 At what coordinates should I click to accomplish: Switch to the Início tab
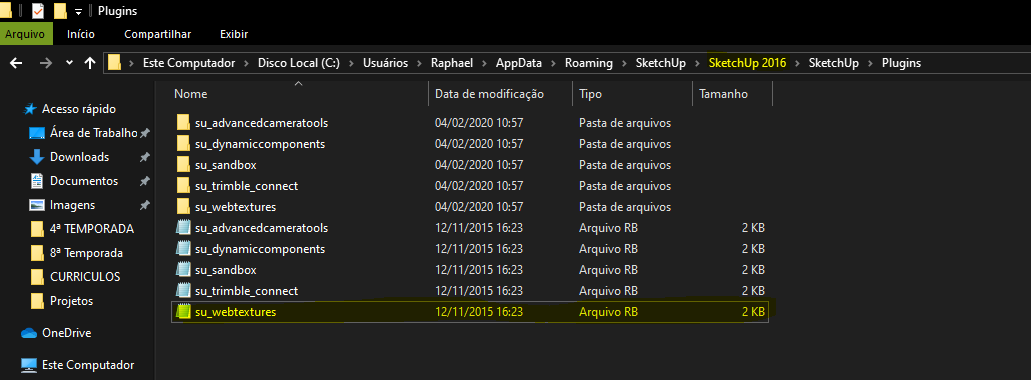pyautogui.click(x=81, y=34)
